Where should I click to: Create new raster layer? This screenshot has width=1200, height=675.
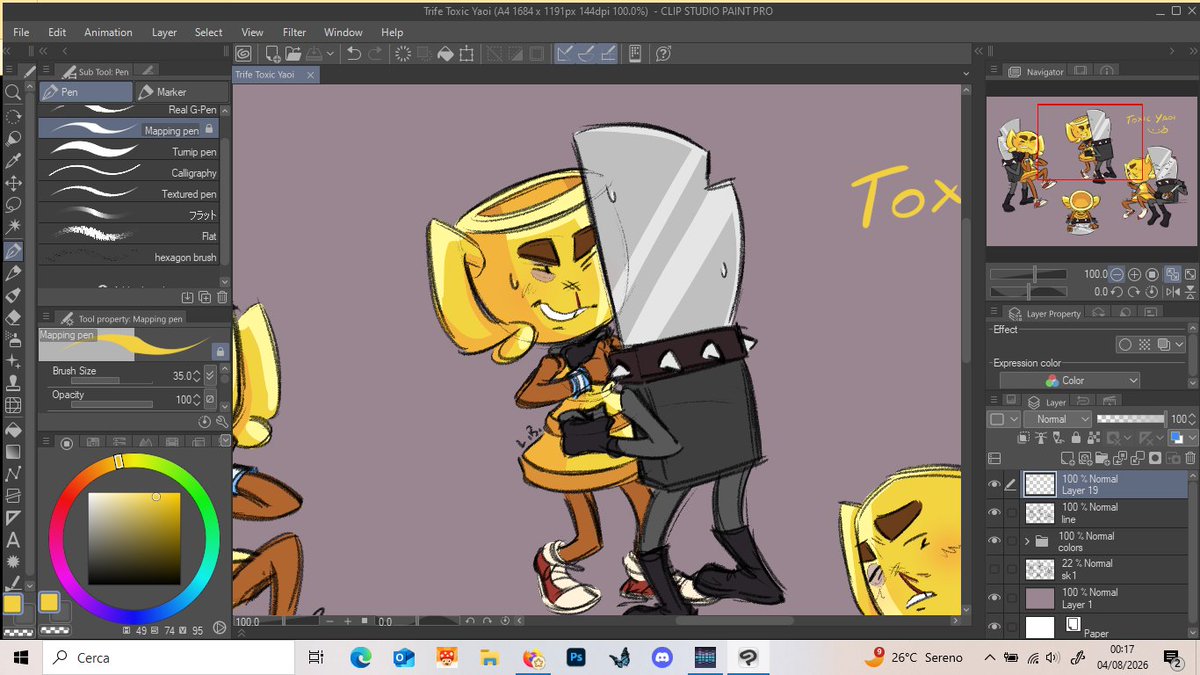[x=1069, y=458]
